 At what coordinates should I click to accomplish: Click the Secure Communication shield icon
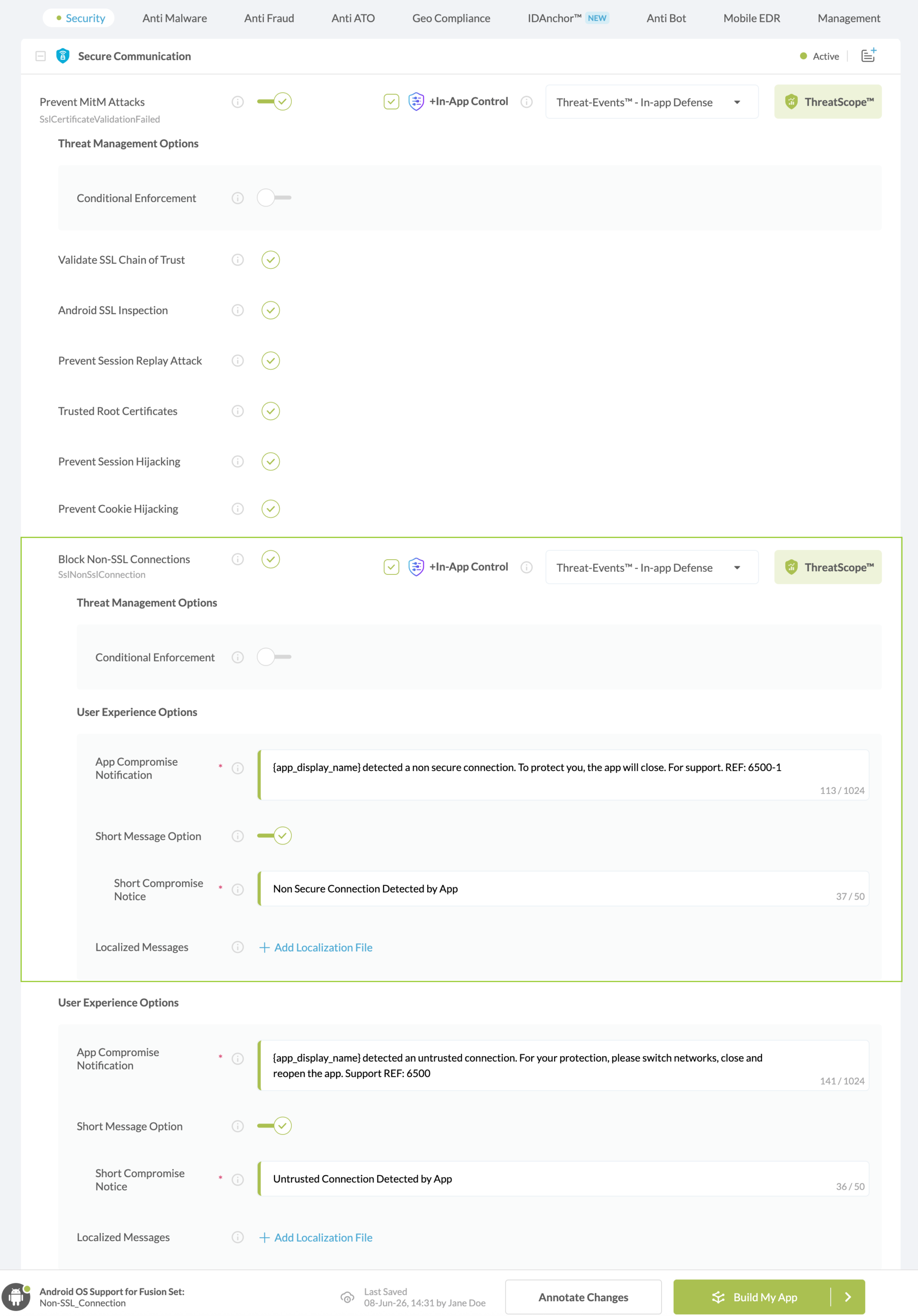pos(63,56)
